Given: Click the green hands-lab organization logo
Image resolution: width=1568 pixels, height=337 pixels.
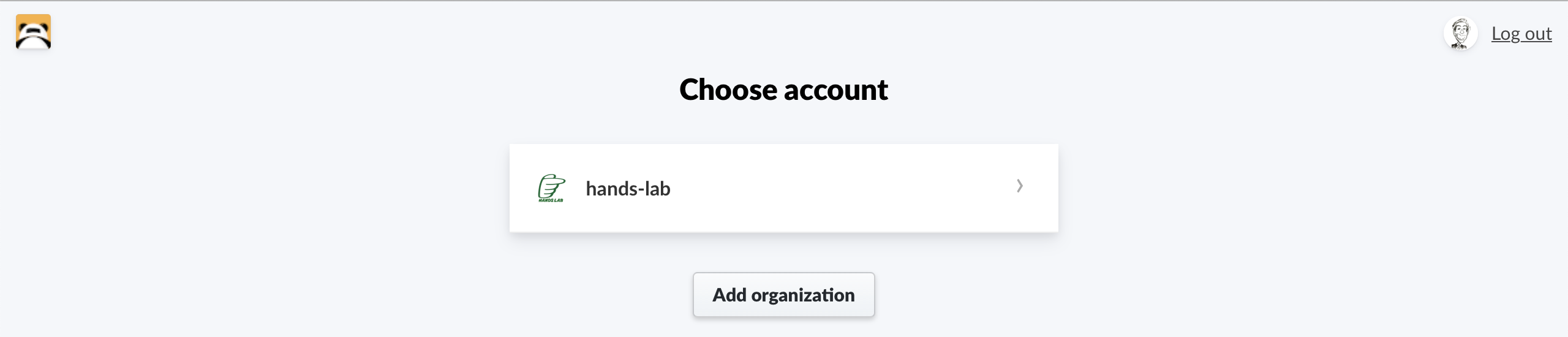Looking at the screenshot, I should pos(551,188).
